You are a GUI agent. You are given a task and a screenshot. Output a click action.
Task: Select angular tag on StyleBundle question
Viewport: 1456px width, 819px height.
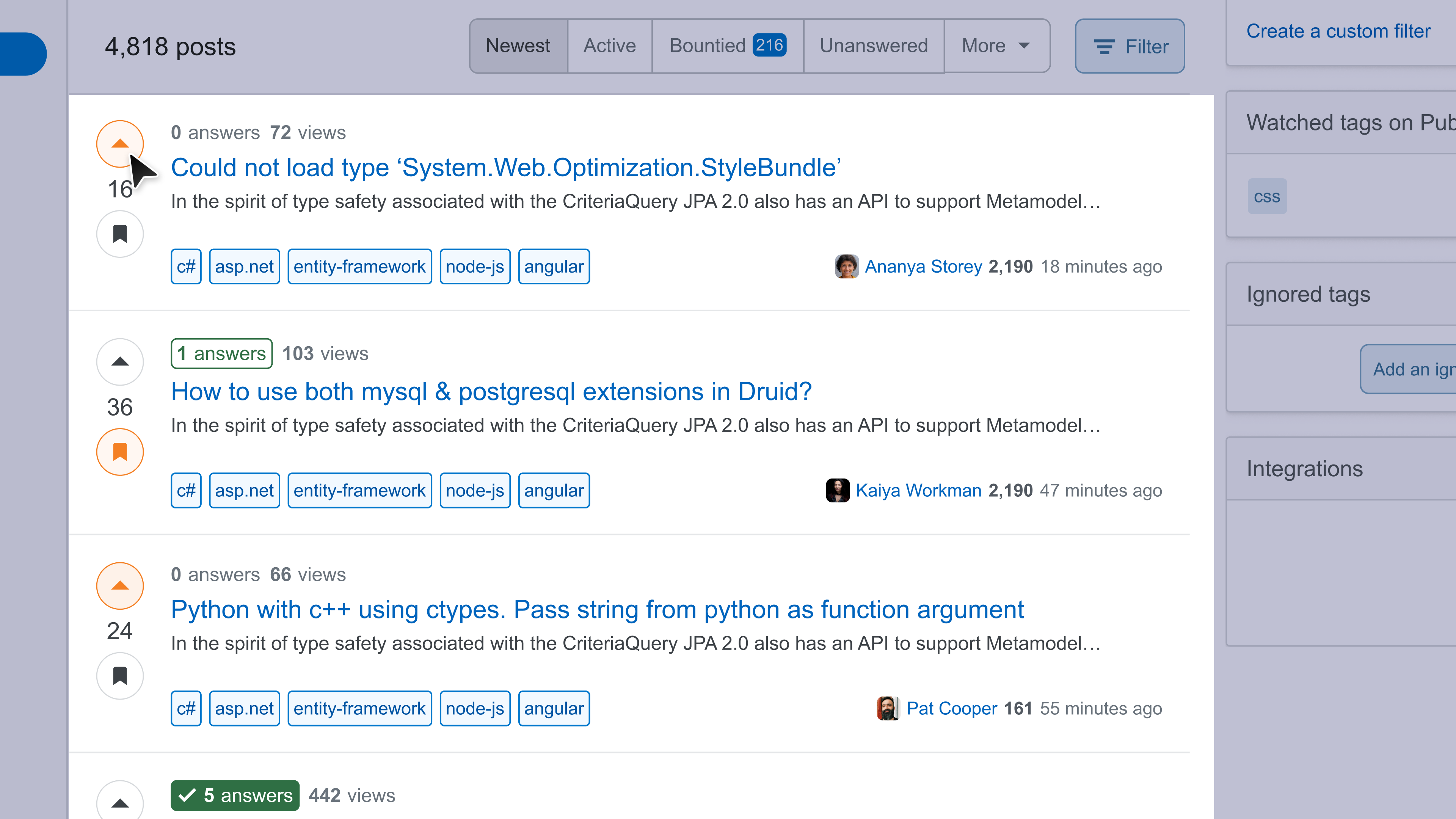(x=554, y=266)
